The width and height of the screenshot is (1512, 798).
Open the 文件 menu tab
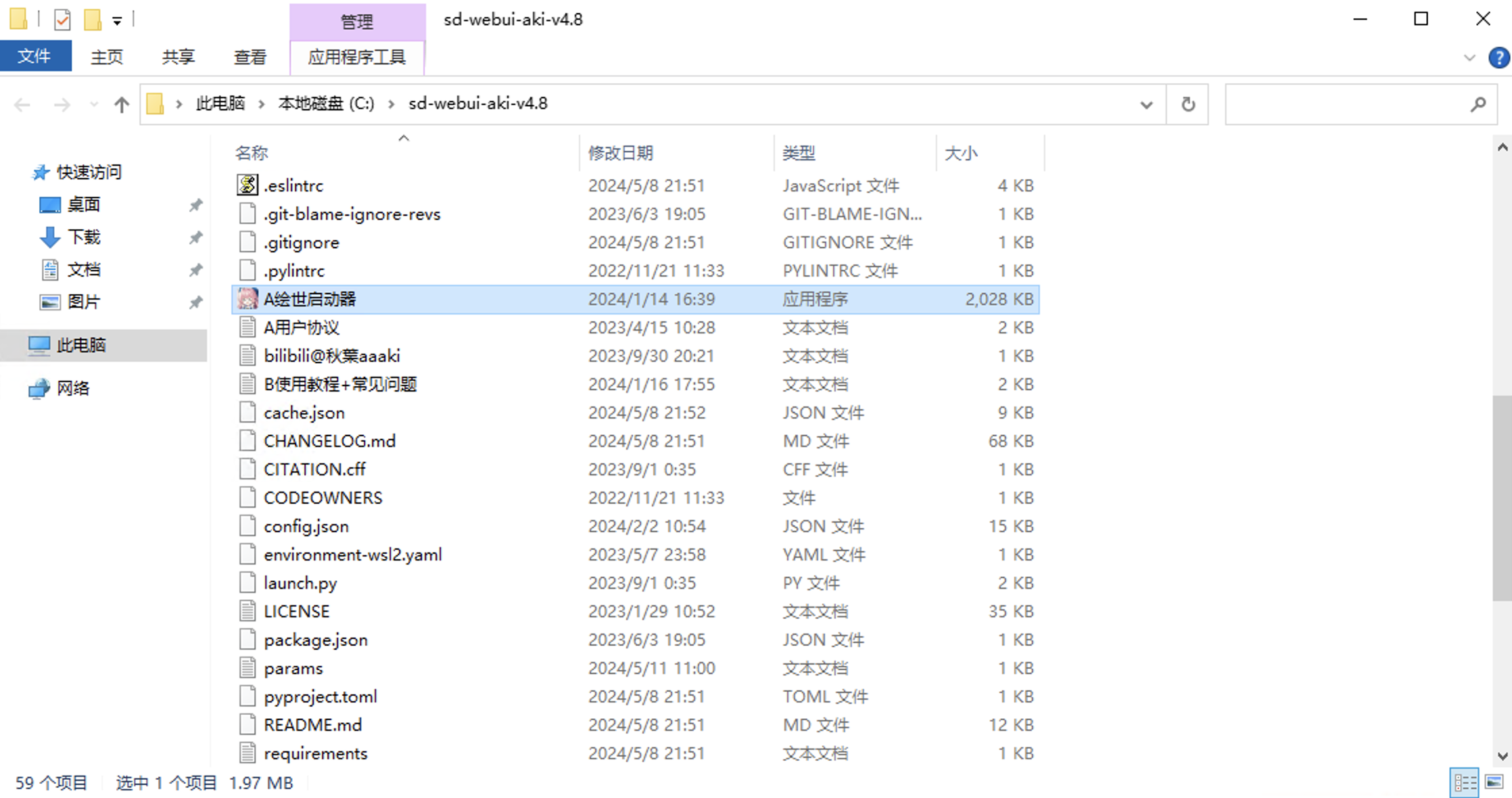point(35,56)
